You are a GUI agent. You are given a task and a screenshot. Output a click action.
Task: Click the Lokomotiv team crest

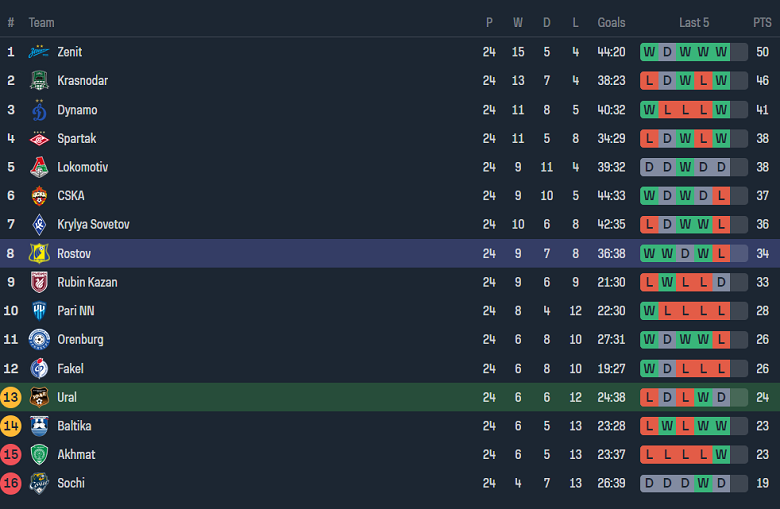[39, 167]
